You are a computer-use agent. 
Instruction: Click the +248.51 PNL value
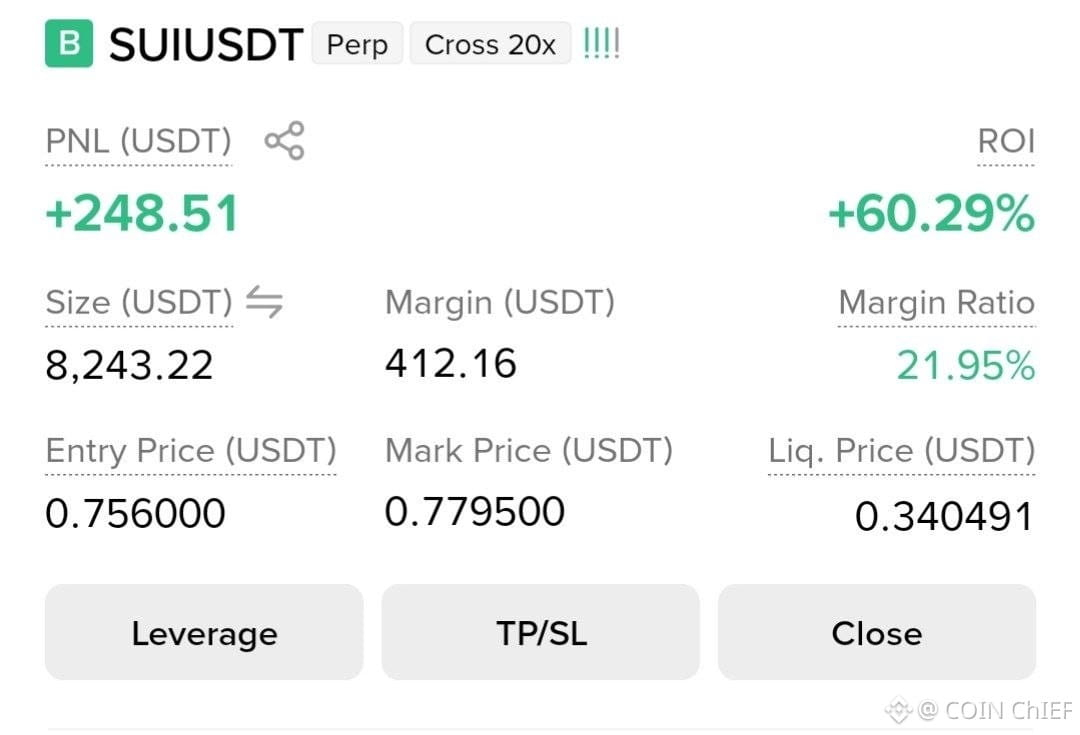142,213
